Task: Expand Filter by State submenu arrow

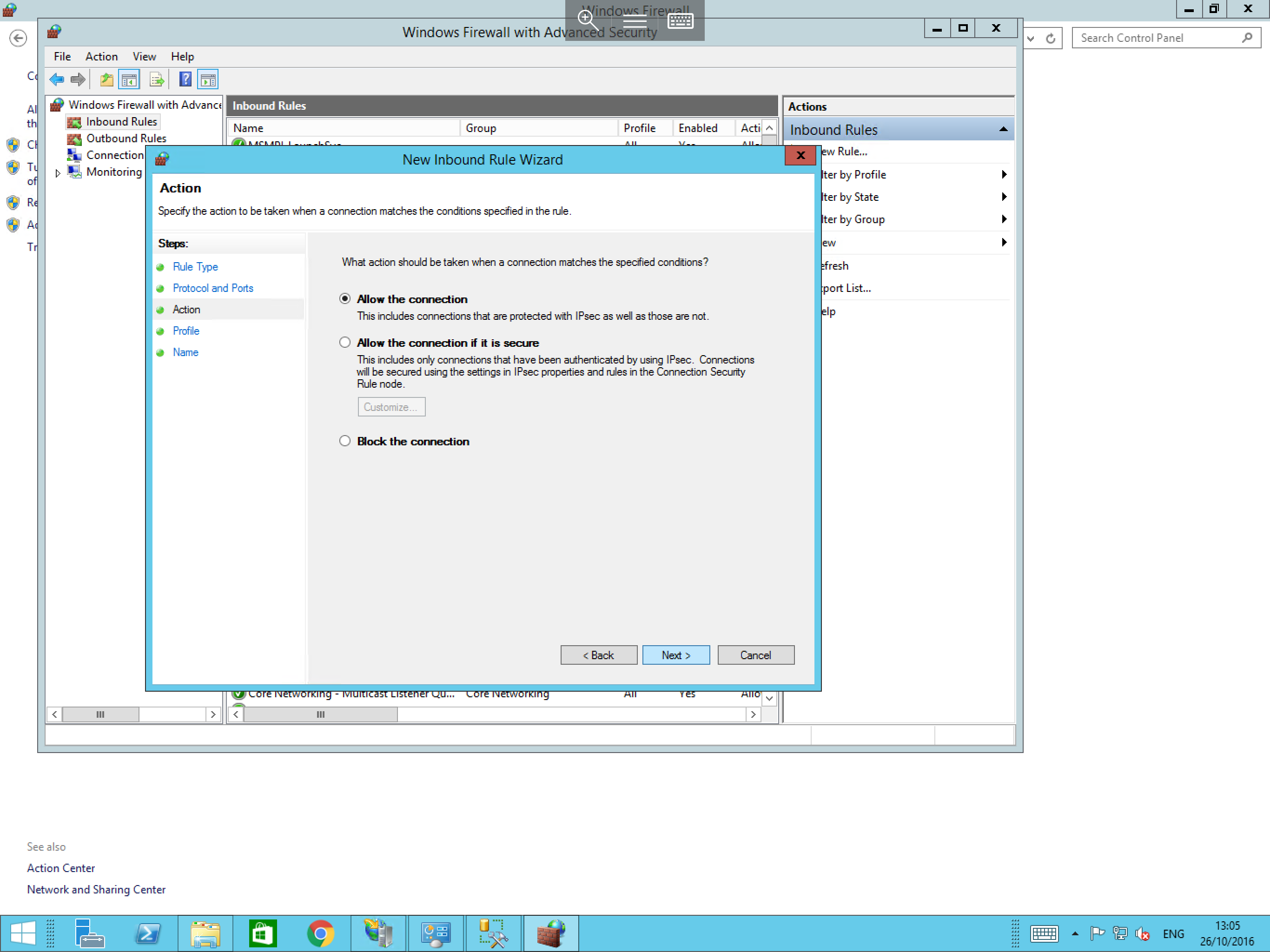Action: pyautogui.click(x=1004, y=196)
